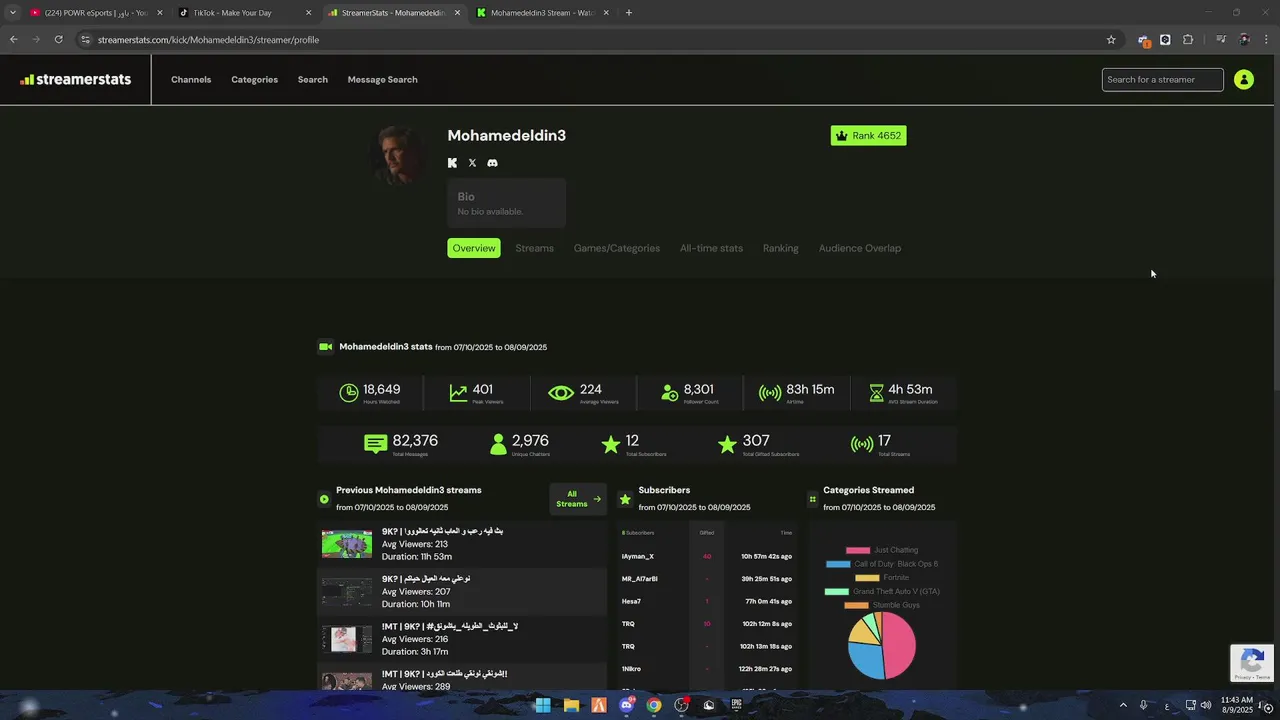Reload the current page

click(58, 40)
